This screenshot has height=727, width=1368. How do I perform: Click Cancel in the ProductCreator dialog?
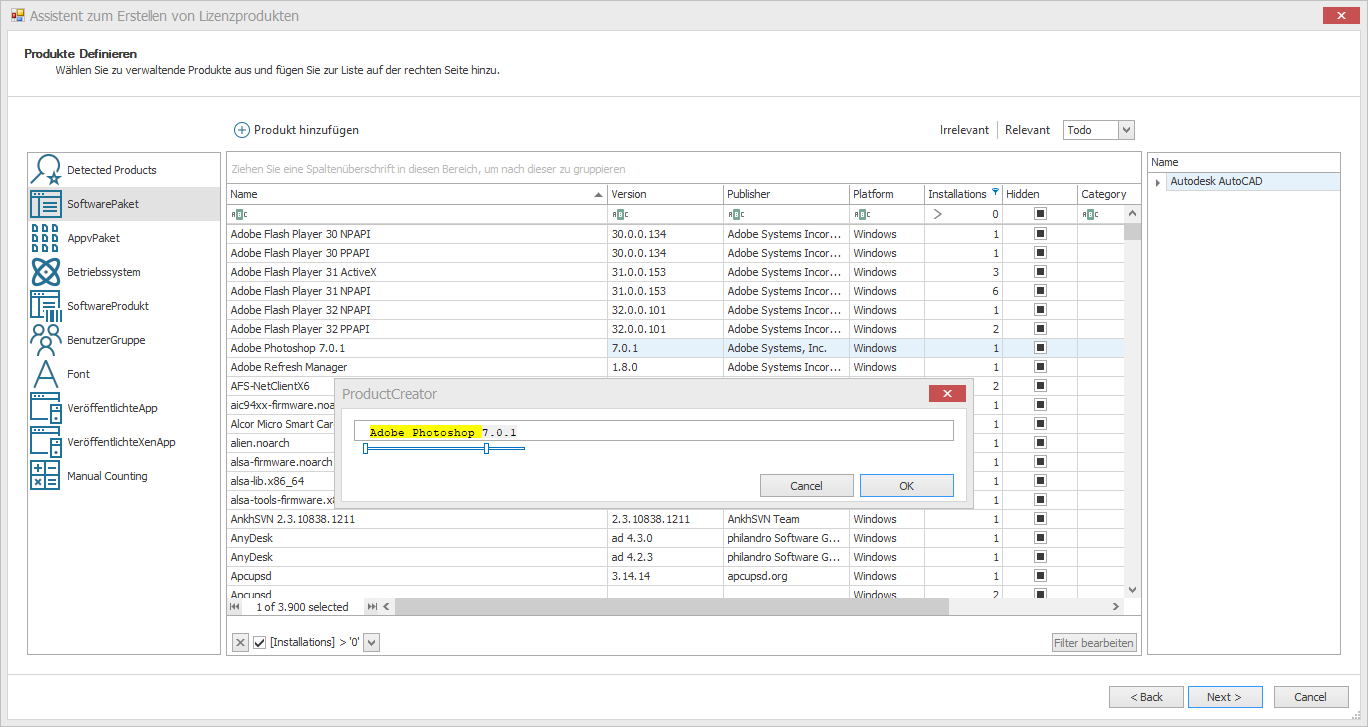pos(806,486)
